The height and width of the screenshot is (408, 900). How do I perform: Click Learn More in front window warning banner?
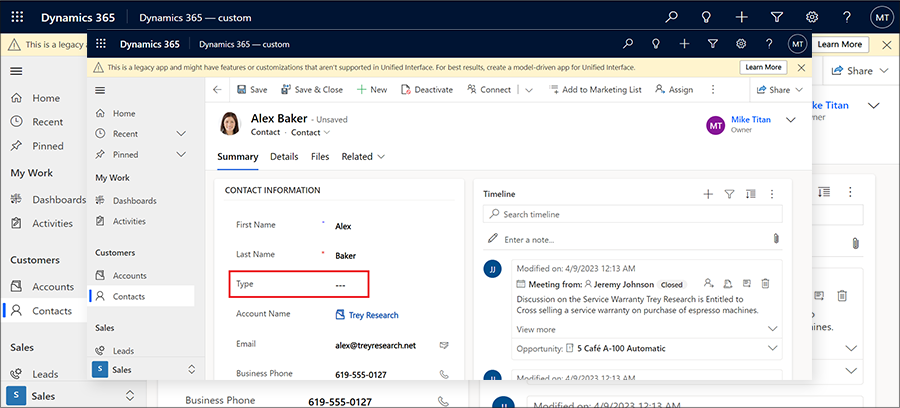pyautogui.click(x=763, y=67)
